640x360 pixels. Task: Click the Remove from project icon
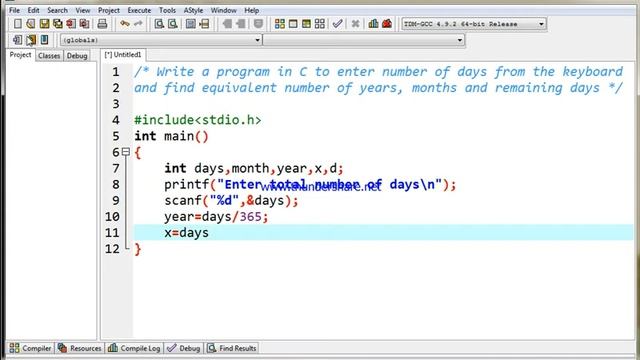[240, 24]
